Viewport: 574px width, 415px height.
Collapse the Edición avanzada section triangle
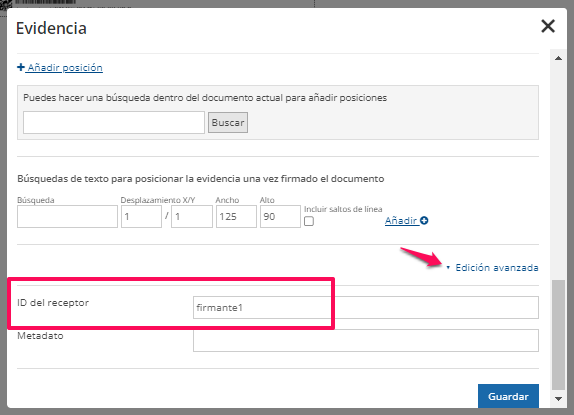tap(448, 268)
